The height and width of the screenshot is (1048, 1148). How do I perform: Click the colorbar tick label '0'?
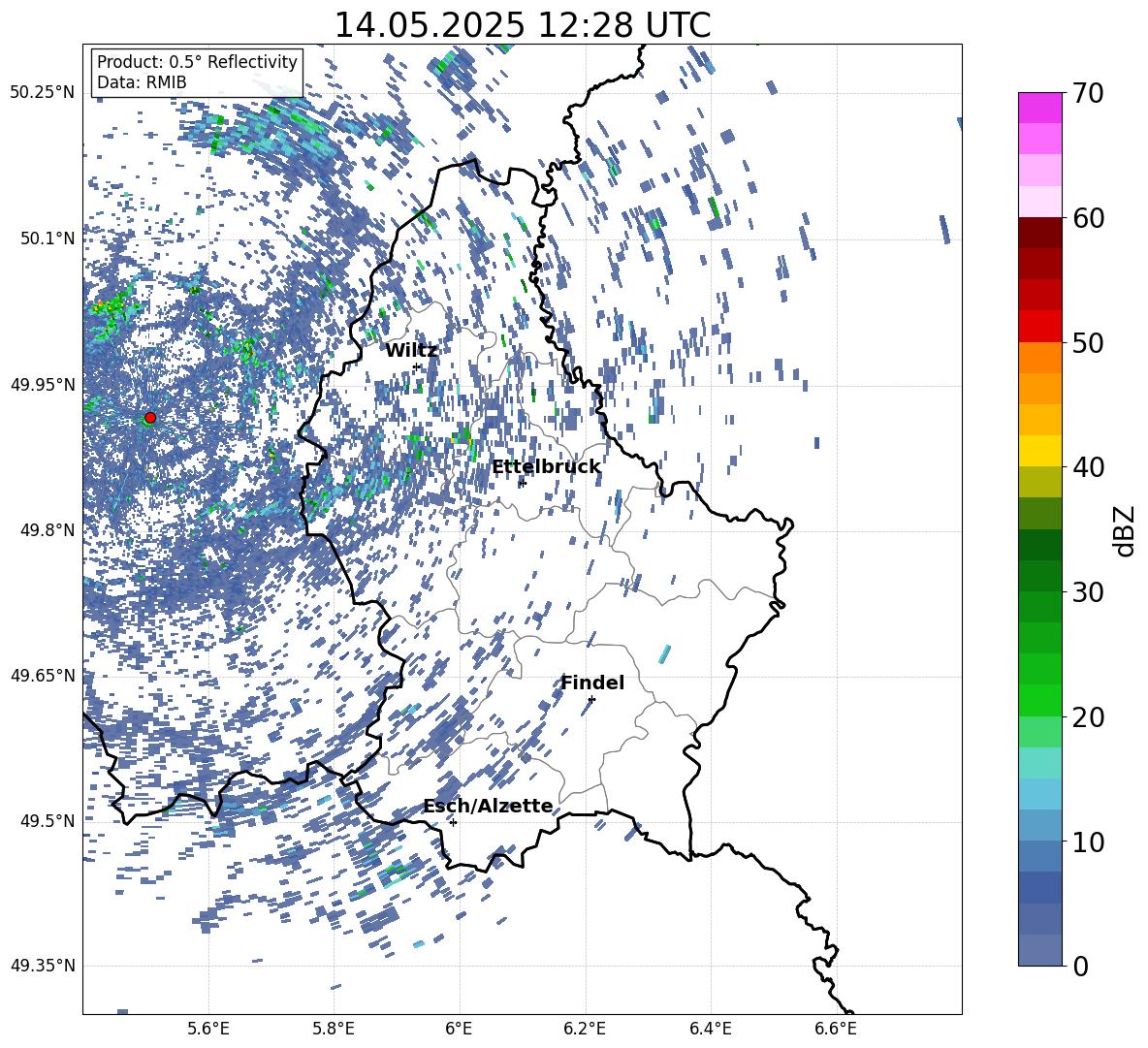coord(1080,967)
